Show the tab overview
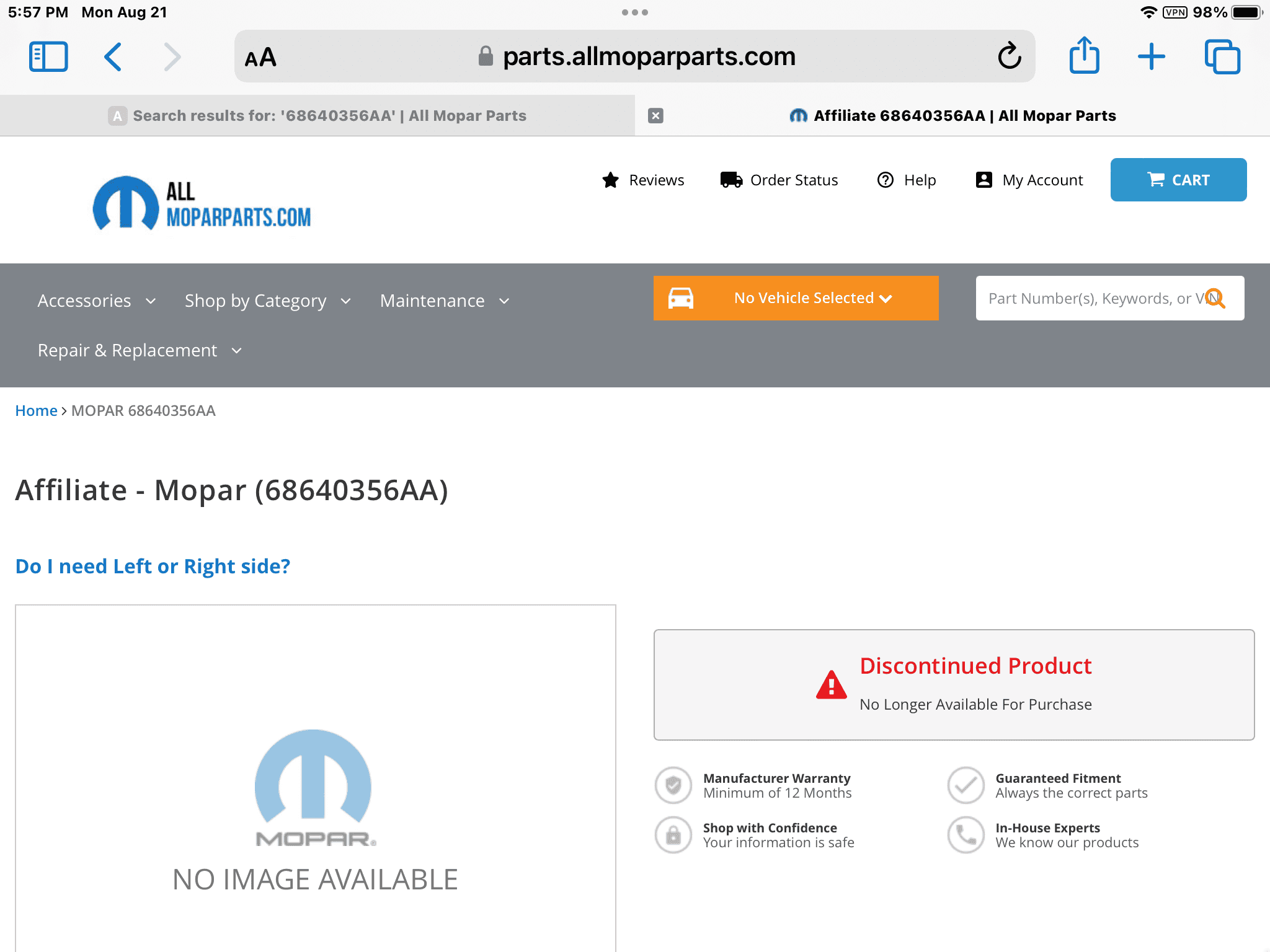Image resolution: width=1270 pixels, height=952 pixels. click(1222, 57)
